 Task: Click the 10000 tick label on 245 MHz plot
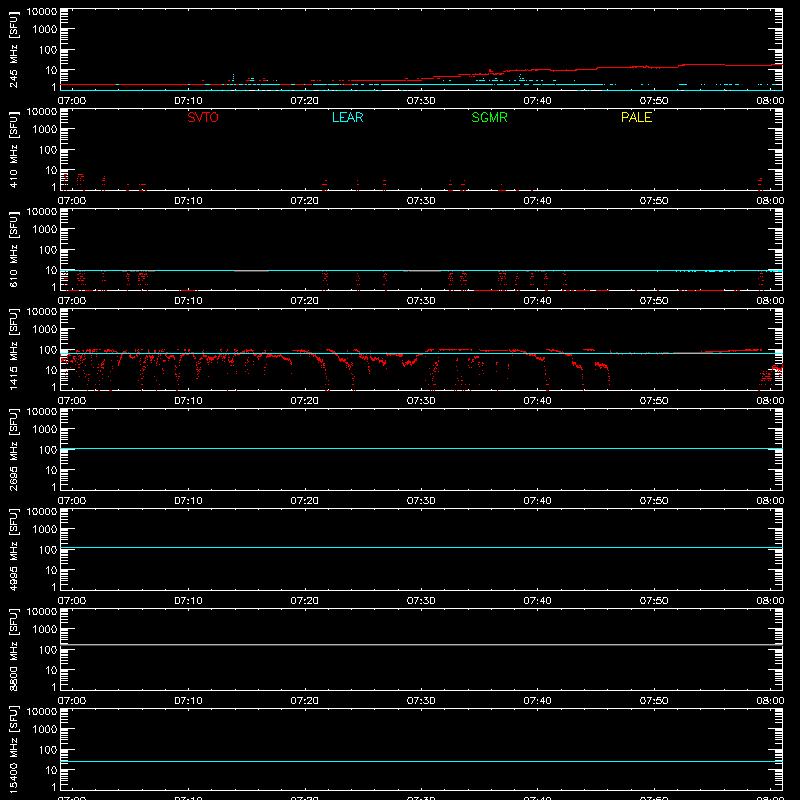[42, 12]
